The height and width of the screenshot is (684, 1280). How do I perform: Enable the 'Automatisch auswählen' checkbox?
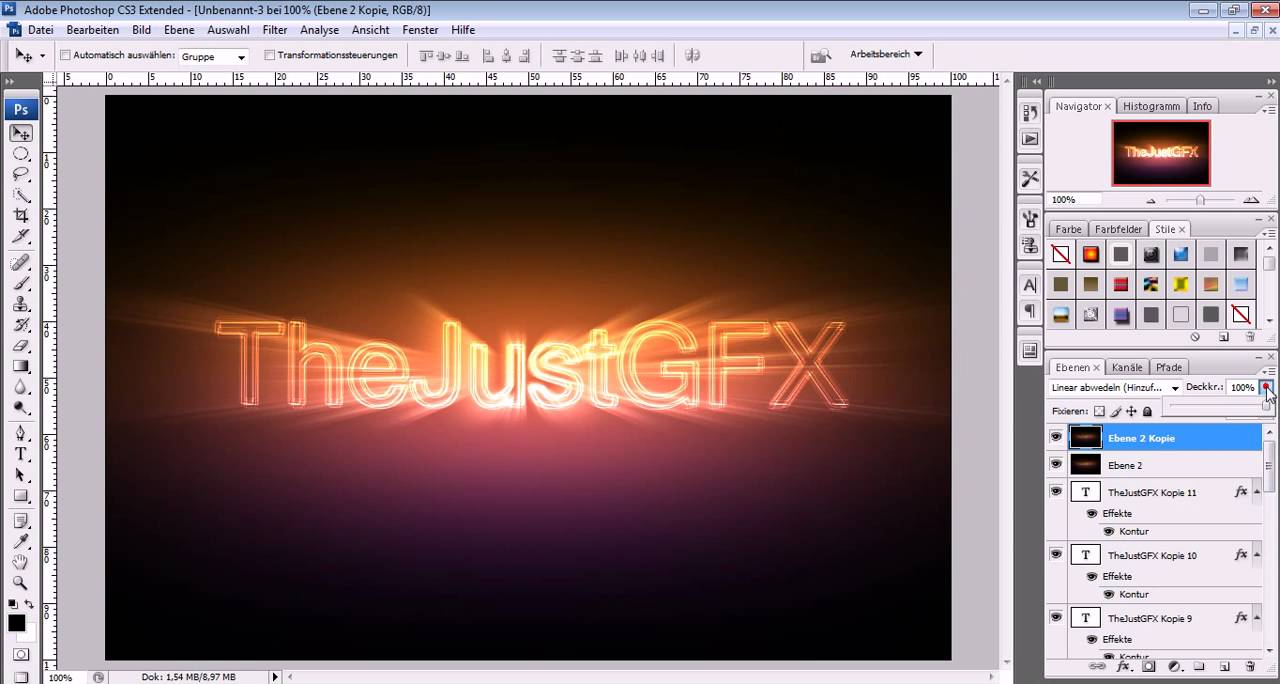point(65,55)
